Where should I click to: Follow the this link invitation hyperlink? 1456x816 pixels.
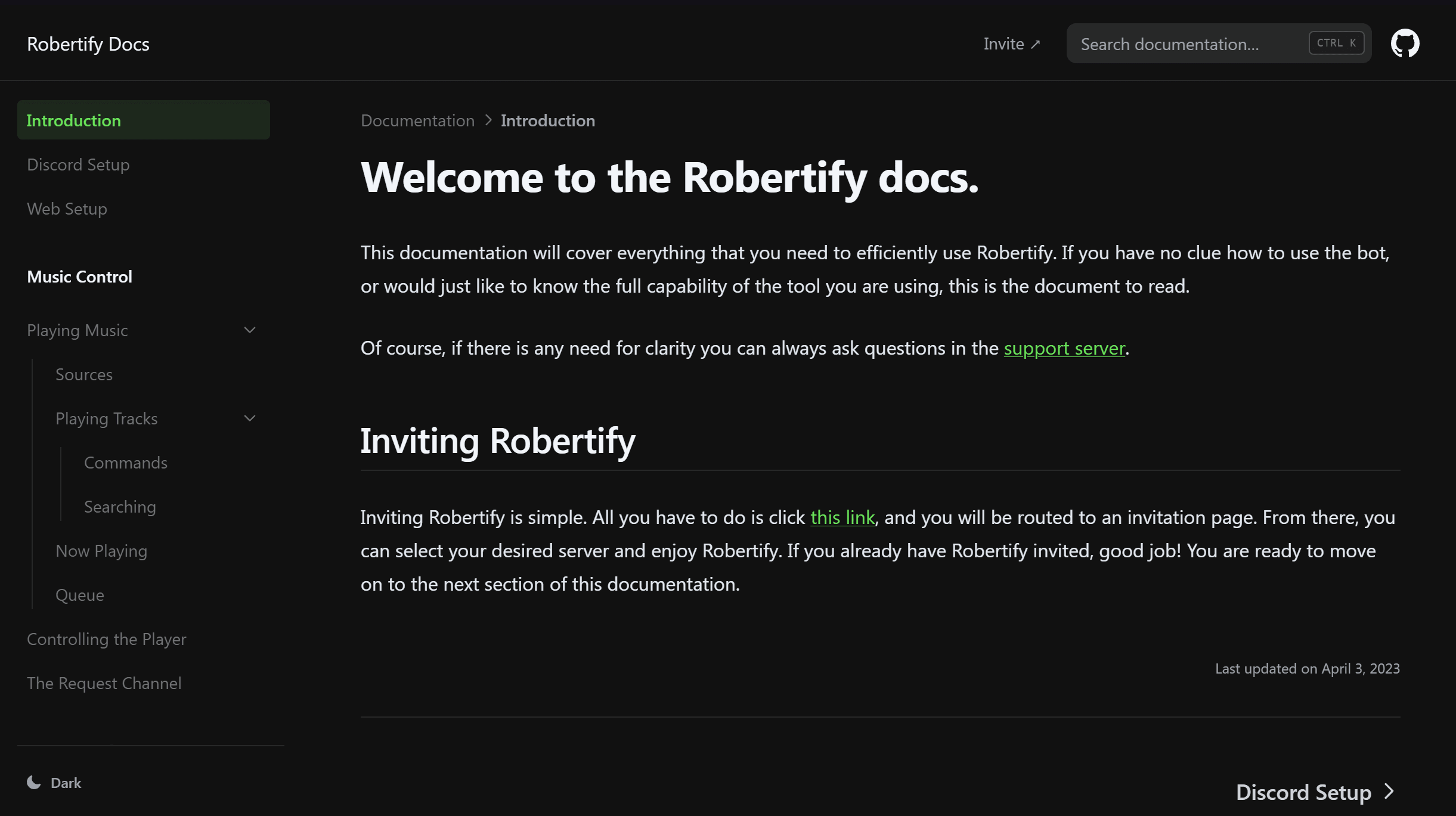coord(842,517)
